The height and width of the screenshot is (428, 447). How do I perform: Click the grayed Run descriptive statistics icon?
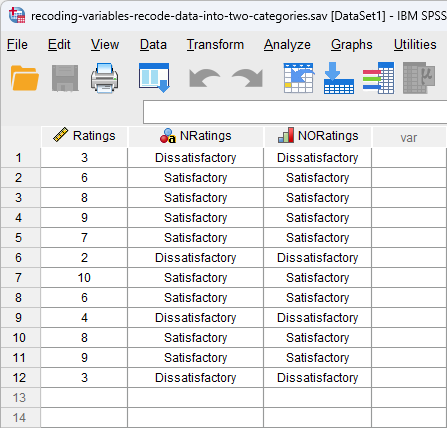(419, 78)
